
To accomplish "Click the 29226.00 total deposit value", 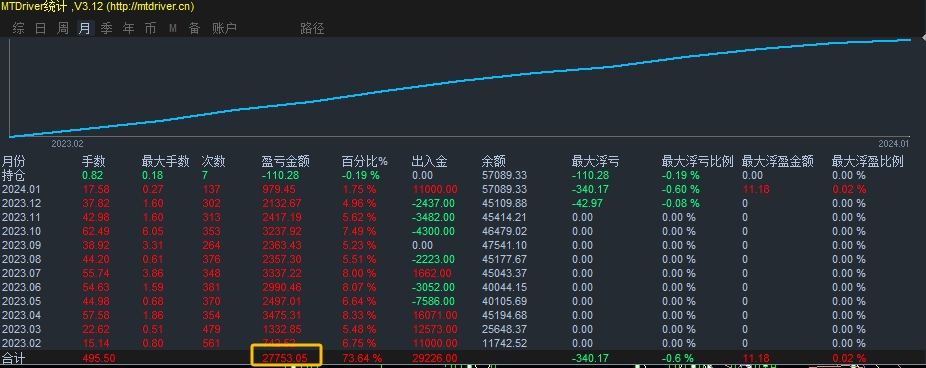I will point(434,358).
